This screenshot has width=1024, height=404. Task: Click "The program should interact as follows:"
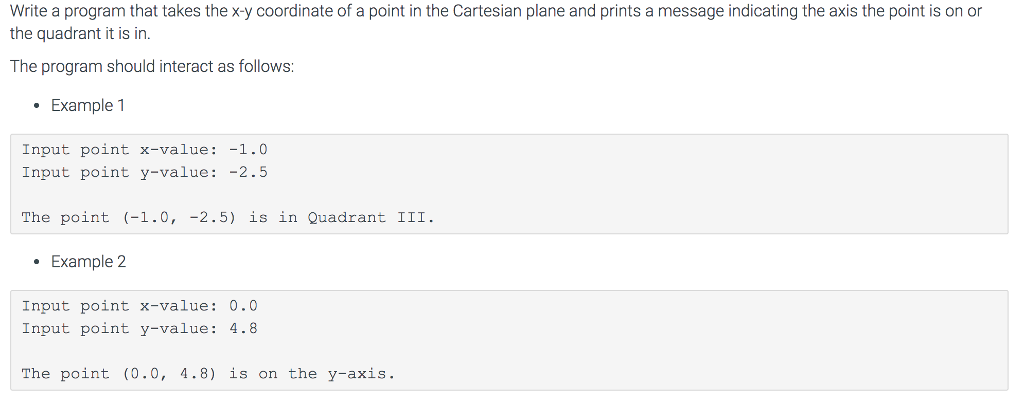tap(152, 66)
